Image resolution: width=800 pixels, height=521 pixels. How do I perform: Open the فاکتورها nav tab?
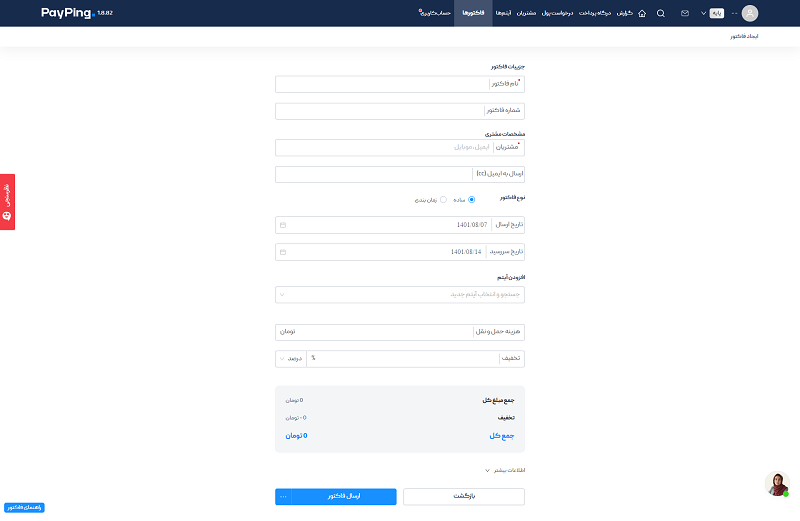[473, 13]
